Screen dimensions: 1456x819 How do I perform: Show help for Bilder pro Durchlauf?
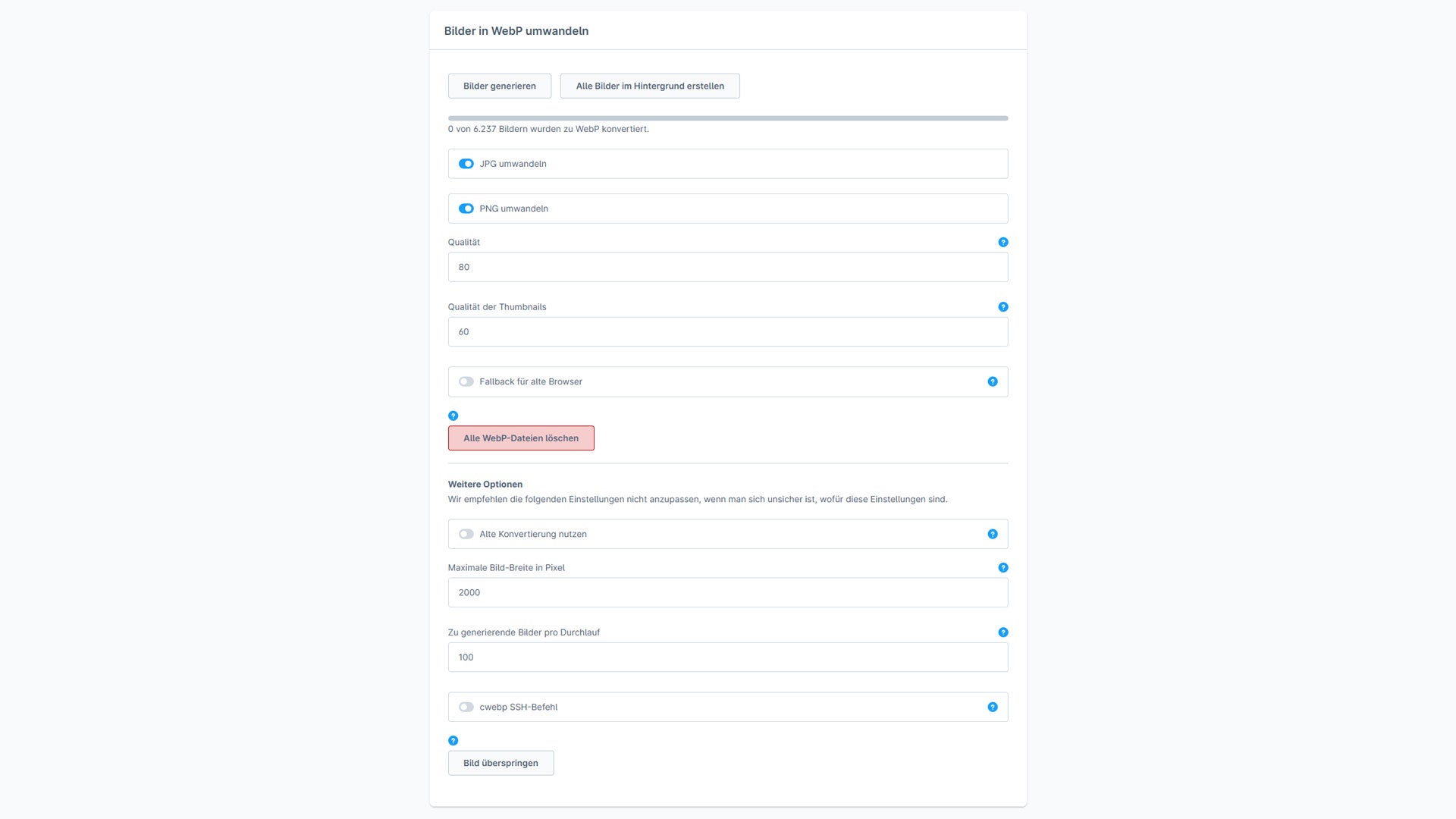pyautogui.click(x=1003, y=632)
